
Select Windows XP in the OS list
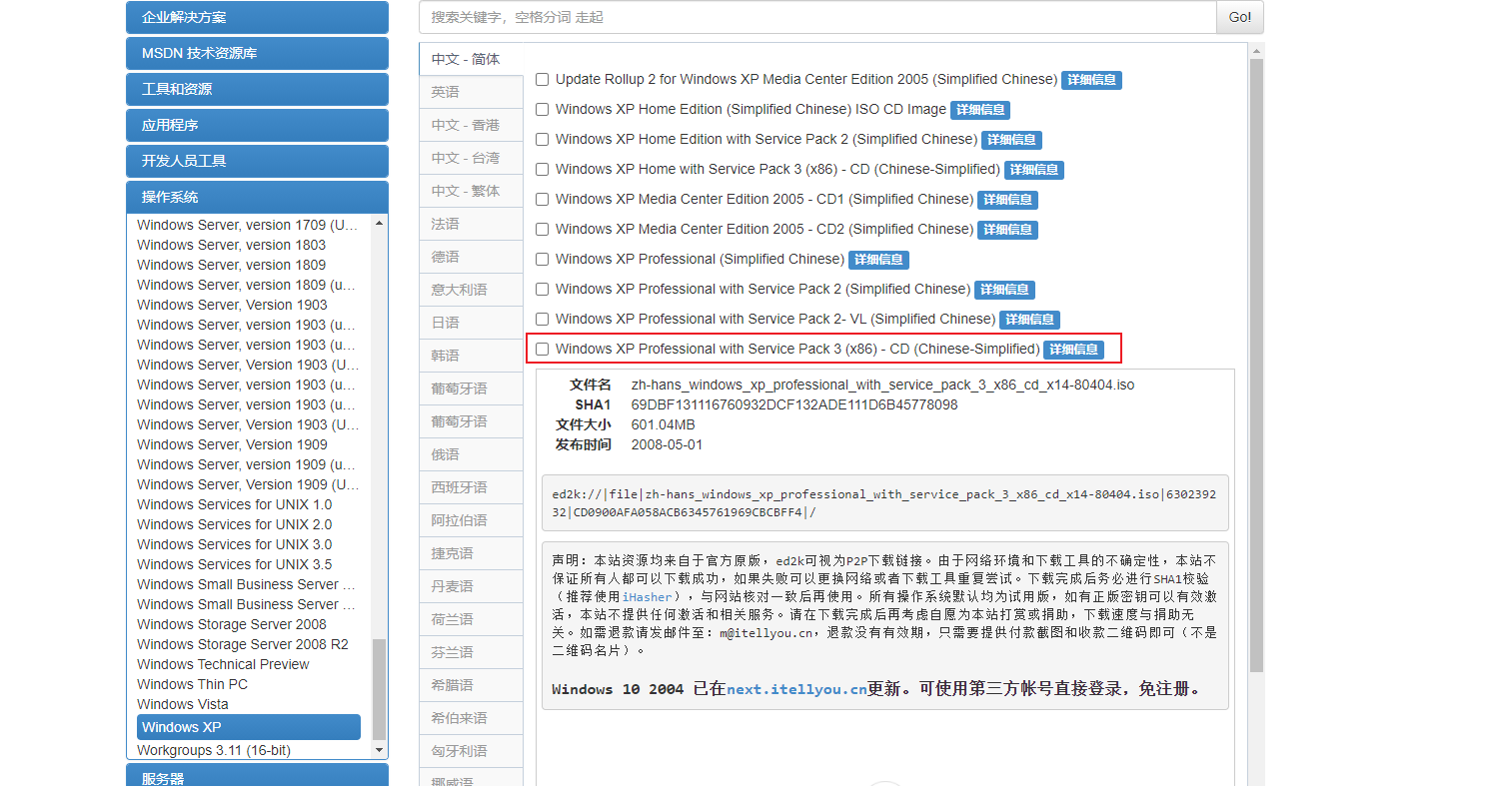(249, 727)
